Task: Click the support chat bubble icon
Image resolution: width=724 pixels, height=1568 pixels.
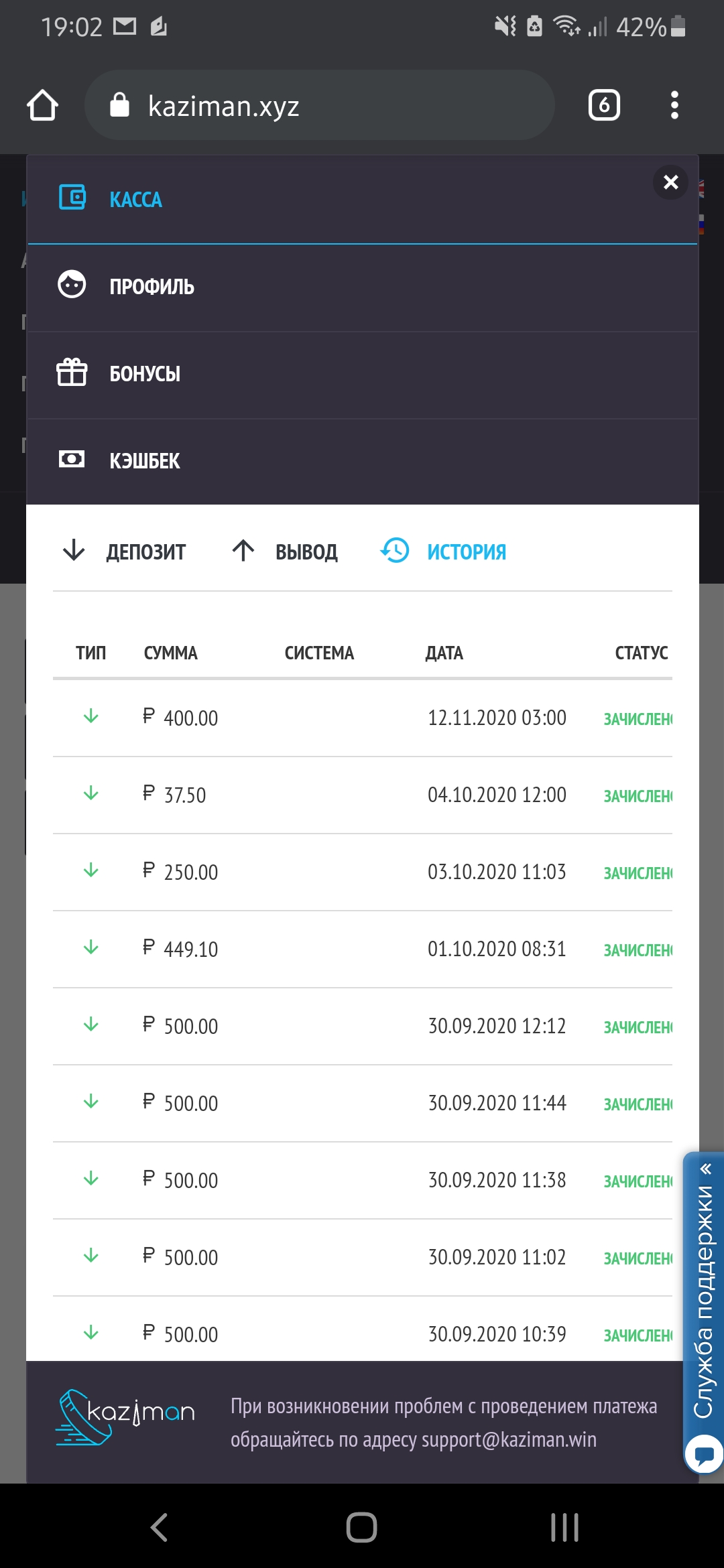Action: coord(704,1454)
